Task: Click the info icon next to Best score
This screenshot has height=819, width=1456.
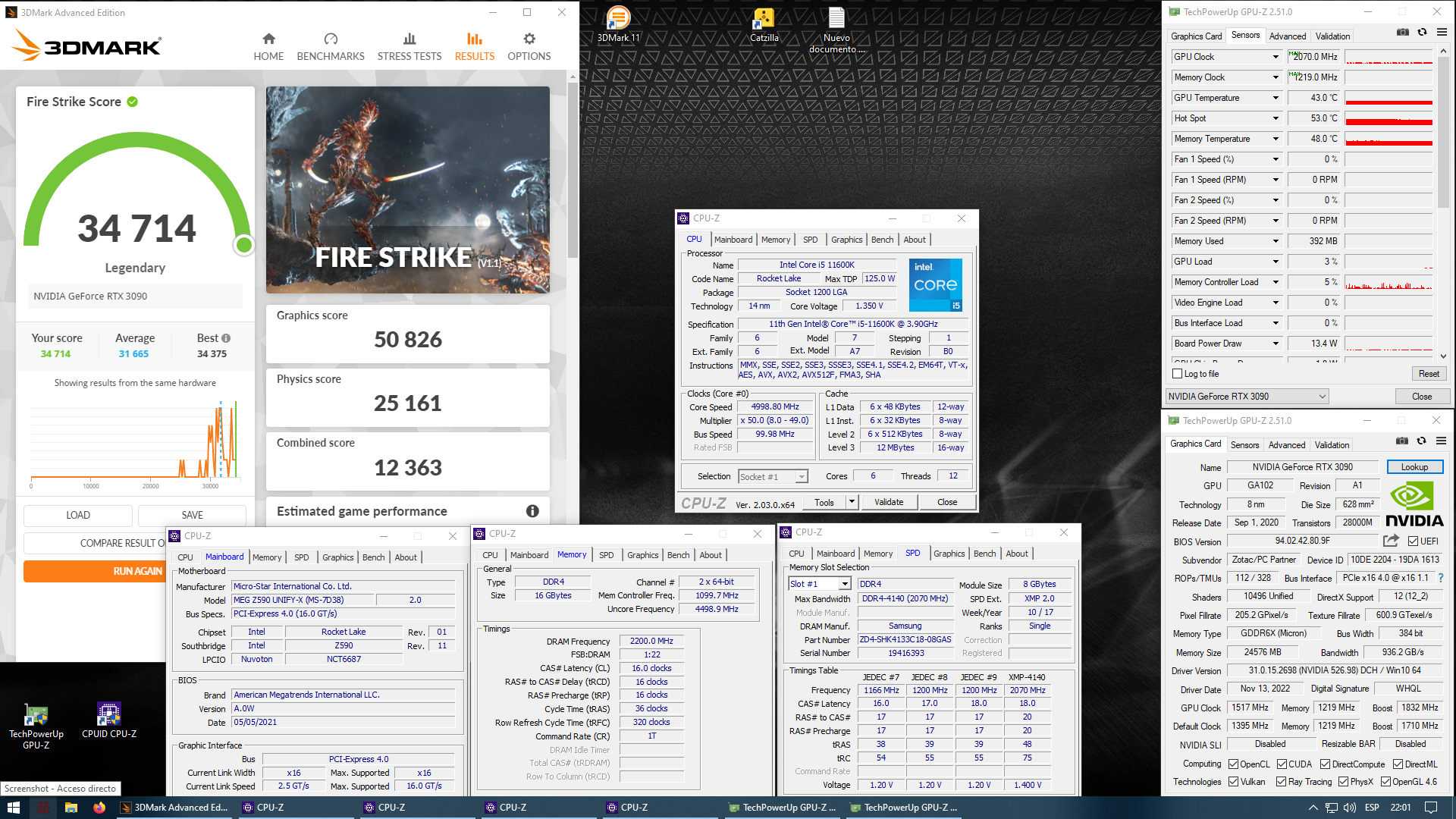Action: (226, 338)
